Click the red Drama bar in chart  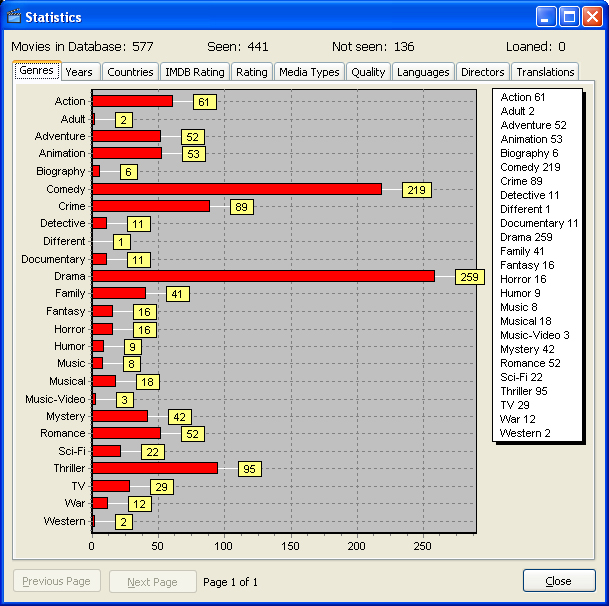263,276
